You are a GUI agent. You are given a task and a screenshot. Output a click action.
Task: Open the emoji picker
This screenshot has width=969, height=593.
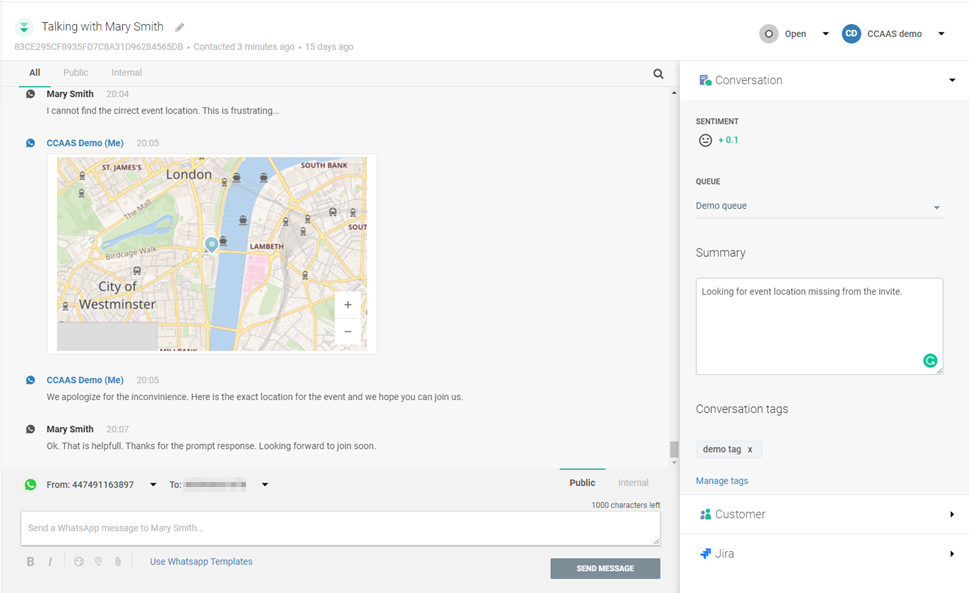(x=79, y=562)
